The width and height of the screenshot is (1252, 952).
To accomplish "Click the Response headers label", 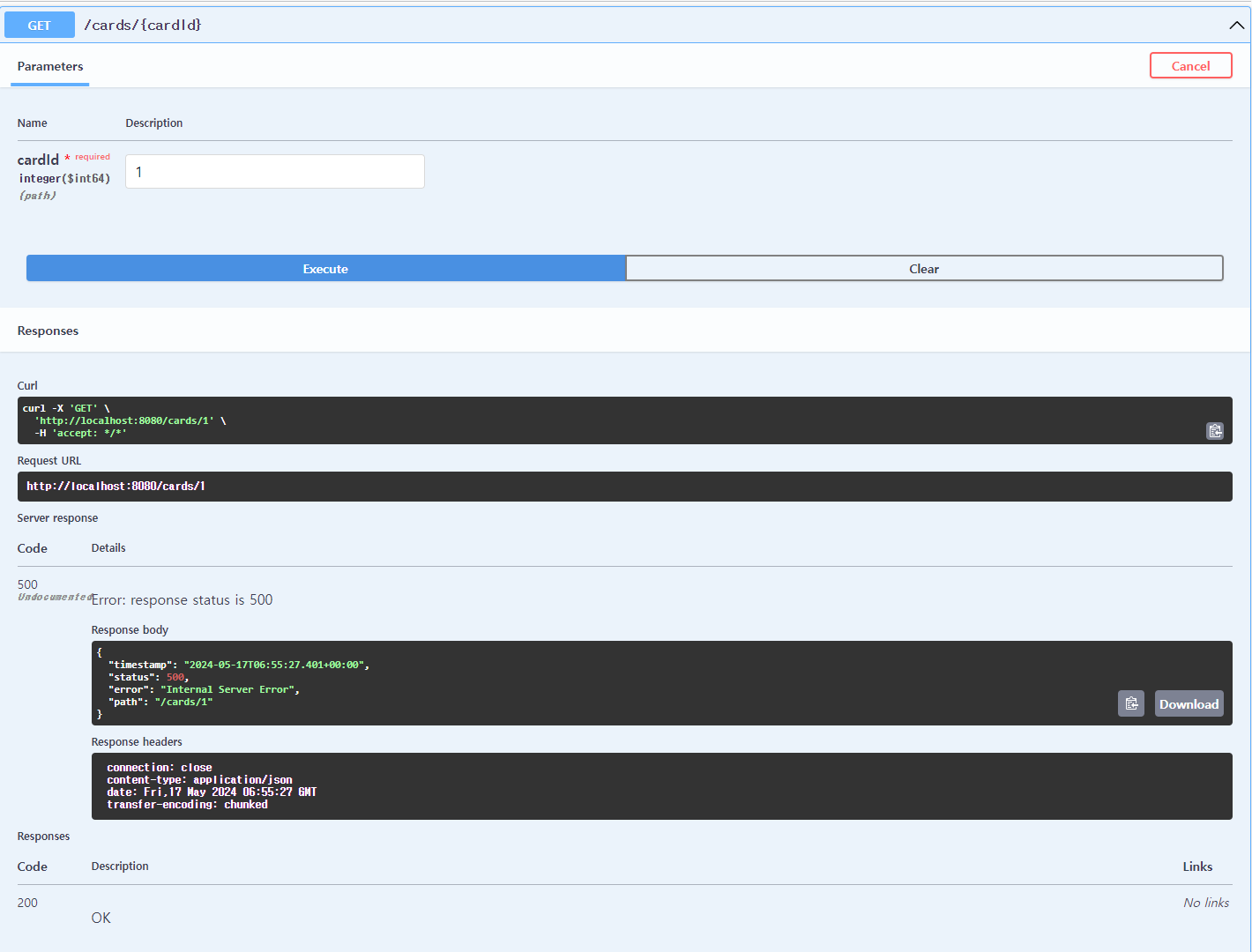I will 137,742.
